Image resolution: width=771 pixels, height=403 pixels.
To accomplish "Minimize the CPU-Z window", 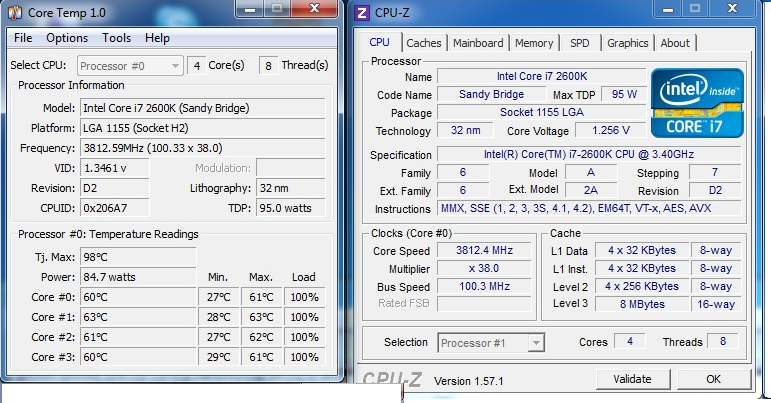I will click(668, 8).
